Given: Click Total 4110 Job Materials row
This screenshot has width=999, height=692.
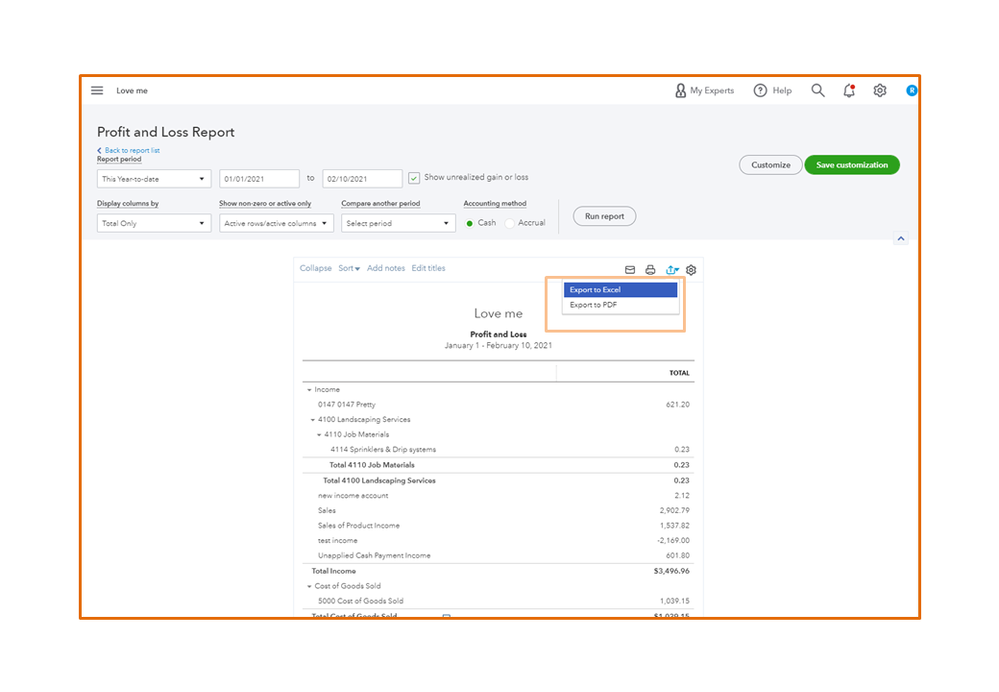Looking at the screenshot, I should 498,465.
